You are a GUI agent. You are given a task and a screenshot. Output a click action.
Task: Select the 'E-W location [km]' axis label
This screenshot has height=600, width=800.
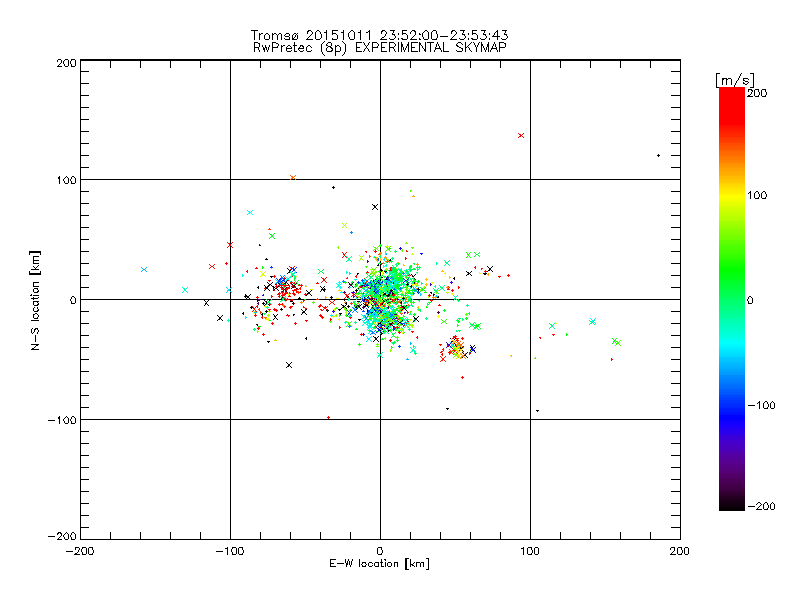(x=379, y=564)
